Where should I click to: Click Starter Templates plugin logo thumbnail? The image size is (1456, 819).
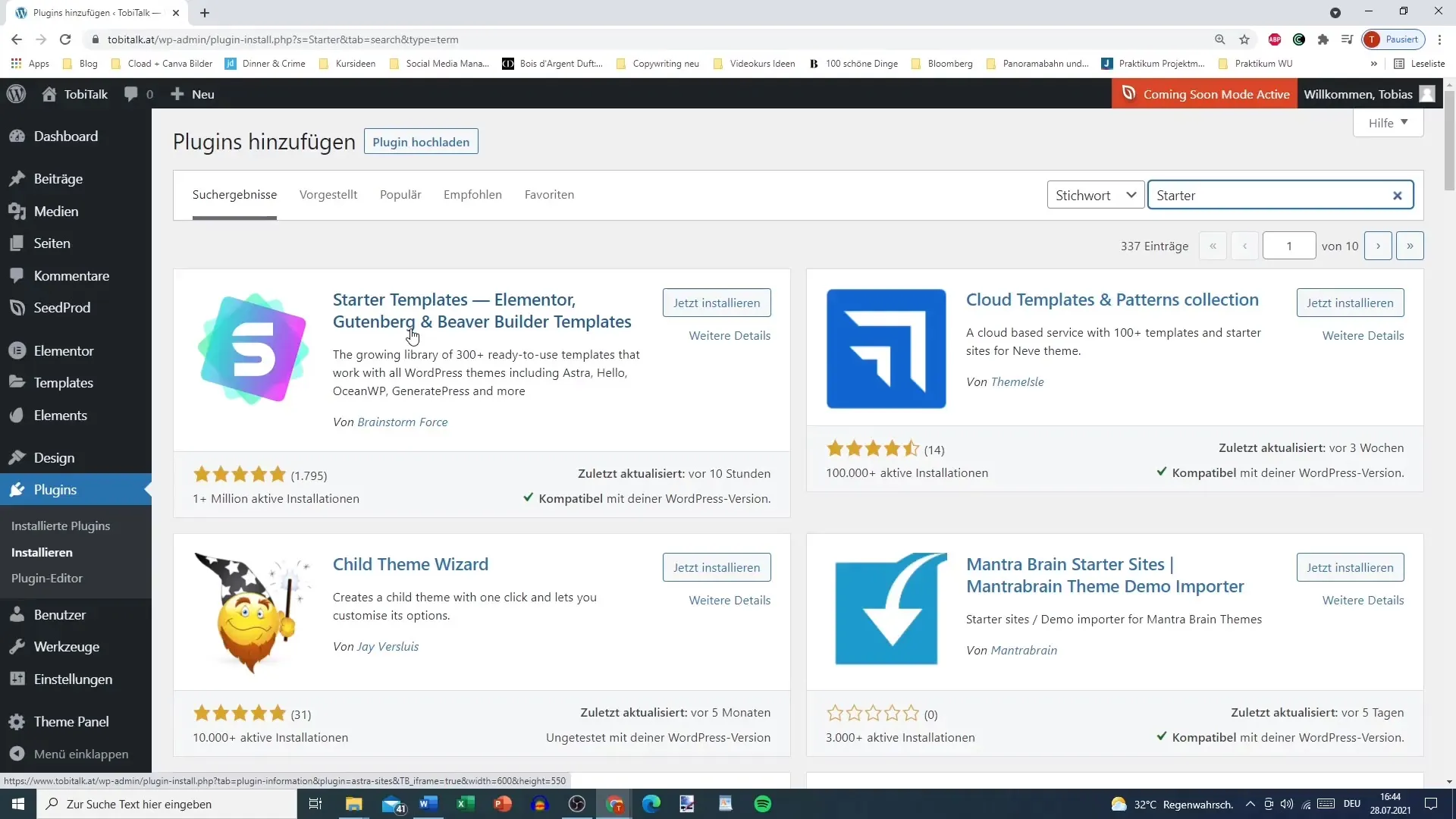click(x=253, y=349)
